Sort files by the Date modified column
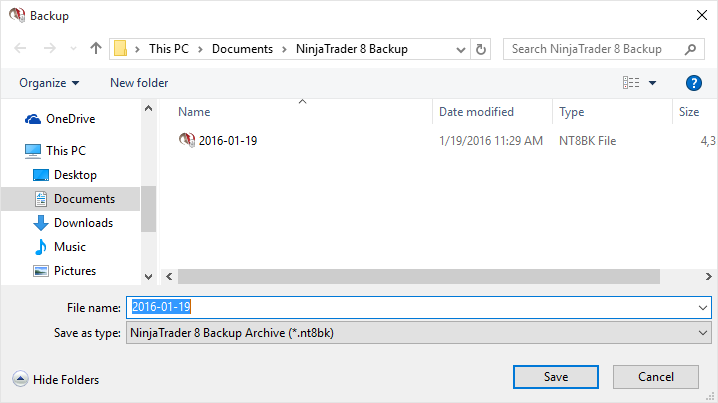Screen dimensions: 718x403 point(476,112)
